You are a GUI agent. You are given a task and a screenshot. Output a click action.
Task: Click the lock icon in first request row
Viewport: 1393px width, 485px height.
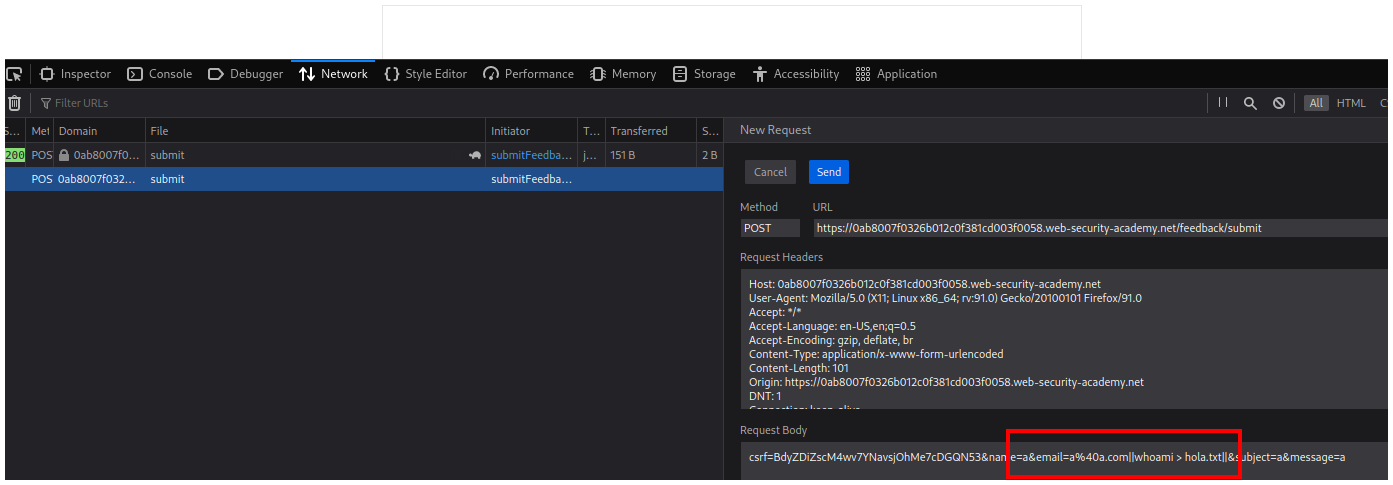pyautogui.click(x=64, y=156)
